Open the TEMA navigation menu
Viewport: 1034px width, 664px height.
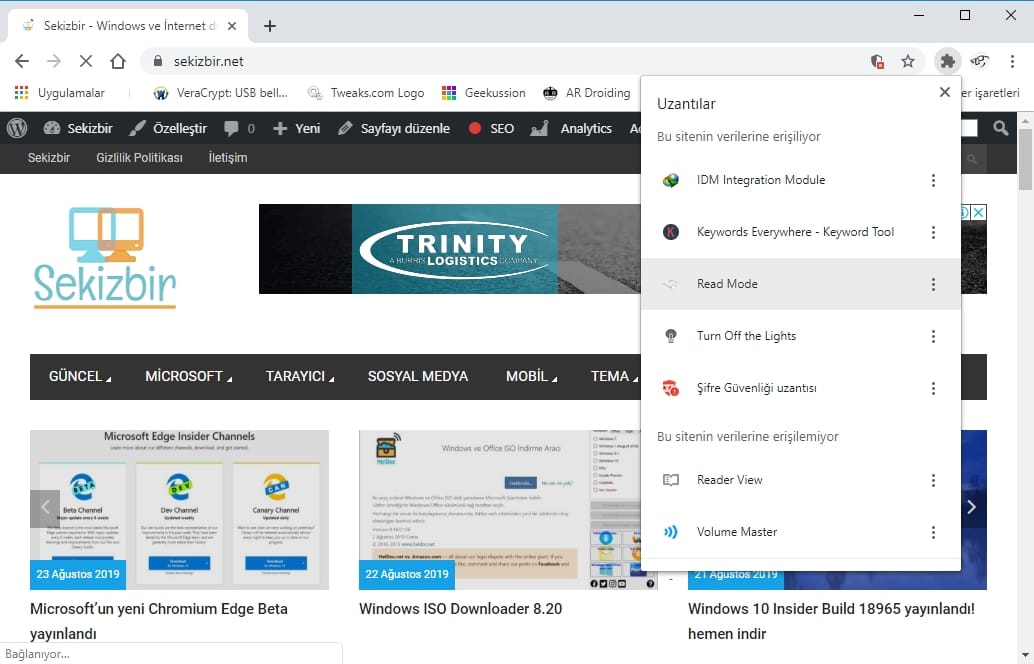click(x=614, y=377)
